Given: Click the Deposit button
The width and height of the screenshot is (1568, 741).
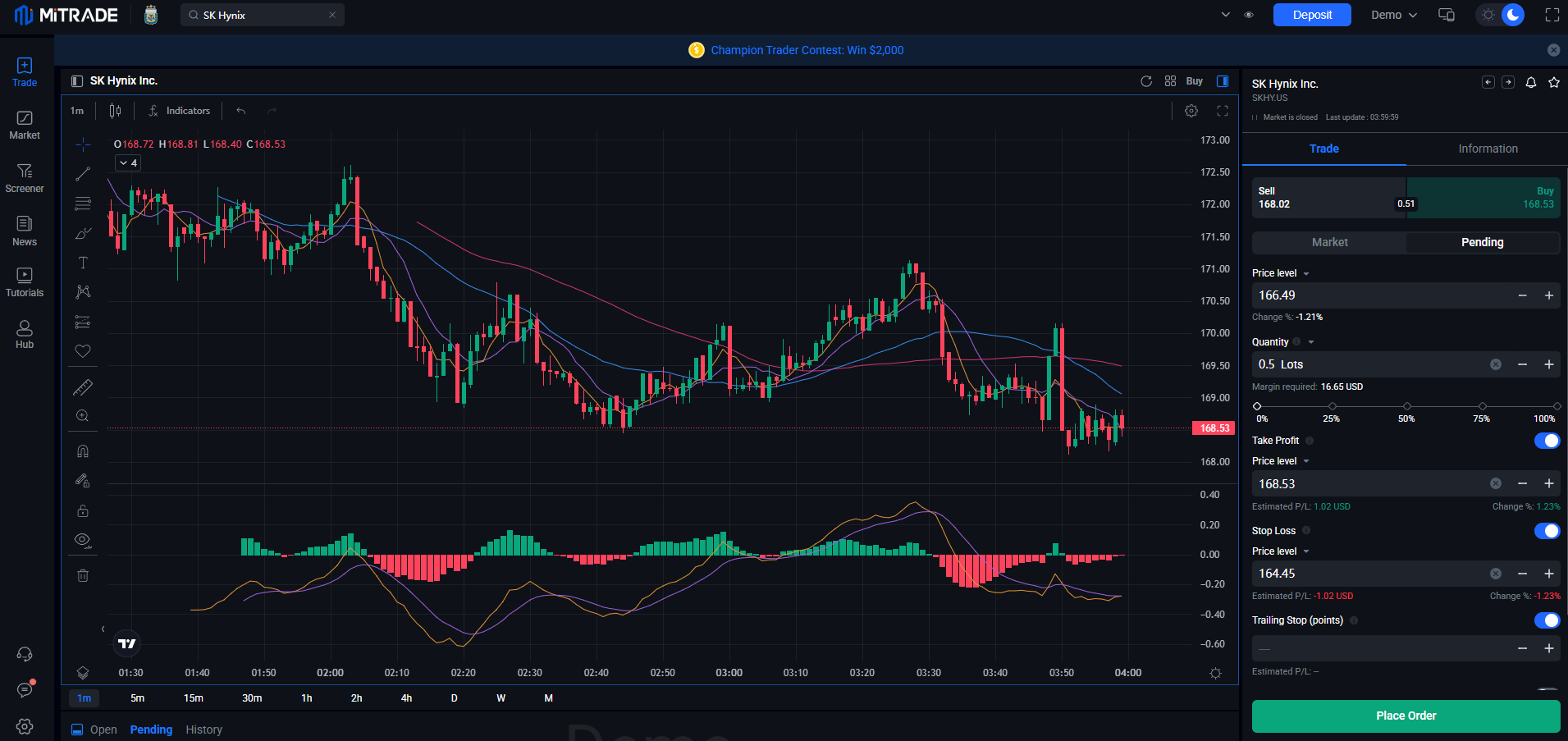Looking at the screenshot, I should pyautogui.click(x=1312, y=15).
